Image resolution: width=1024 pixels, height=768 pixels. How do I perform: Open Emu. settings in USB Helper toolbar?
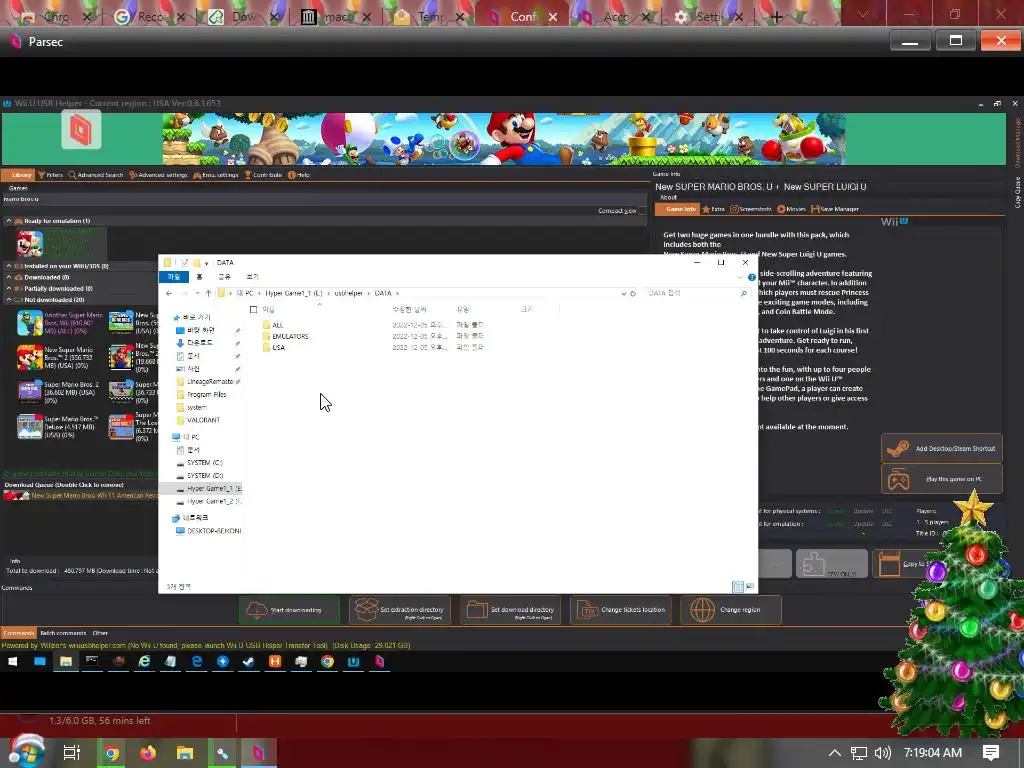click(216, 175)
